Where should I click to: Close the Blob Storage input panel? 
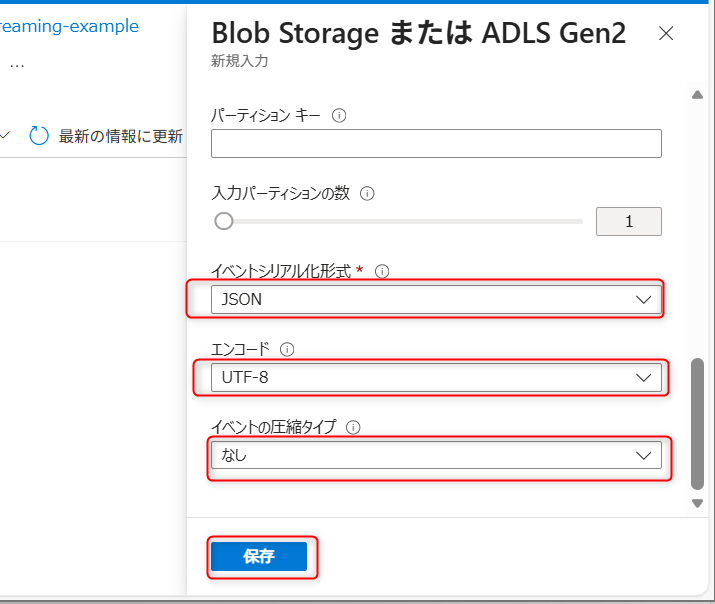[666, 34]
